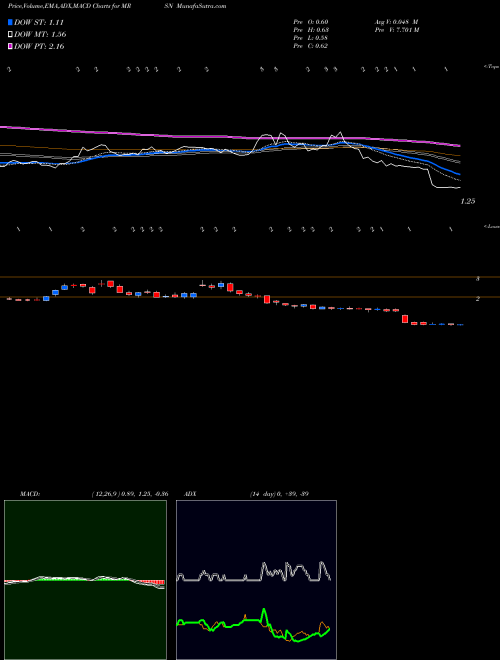Click the blue DOW ST legend swatch
The image size is (500, 660).
coord(11,22)
